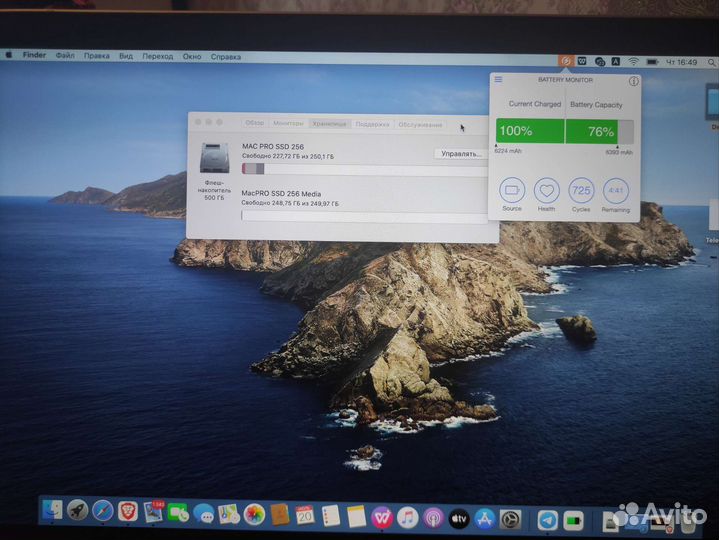Click 'Свободно 227,72 ГБ из 250,1 ГБ' text
The height and width of the screenshot is (540, 719).
click(288, 156)
